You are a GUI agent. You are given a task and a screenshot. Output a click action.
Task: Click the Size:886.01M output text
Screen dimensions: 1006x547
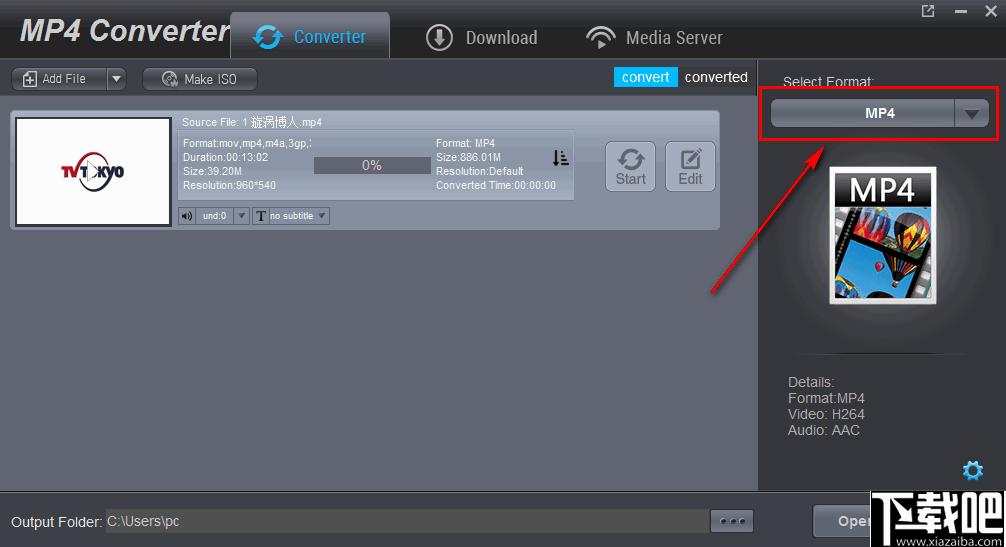pyautogui.click(x=468, y=157)
